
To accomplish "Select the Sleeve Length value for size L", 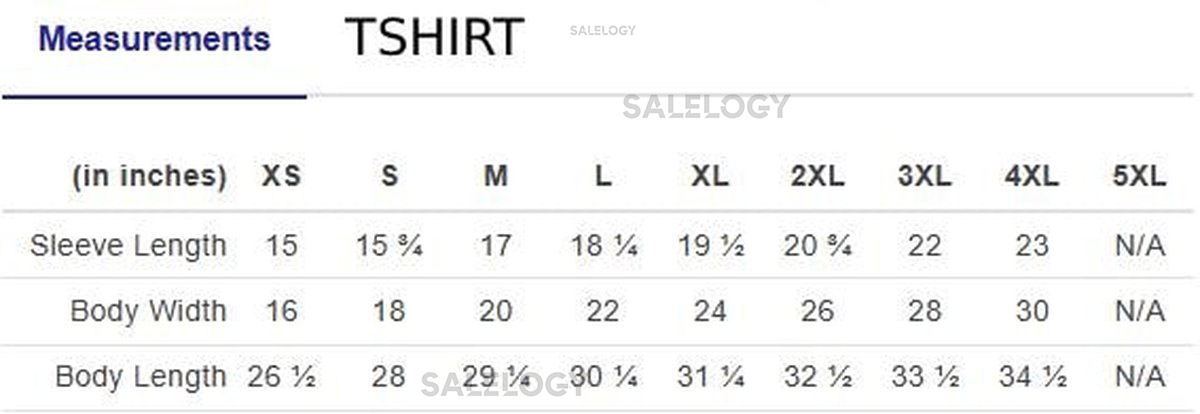I will pos(603,245).
